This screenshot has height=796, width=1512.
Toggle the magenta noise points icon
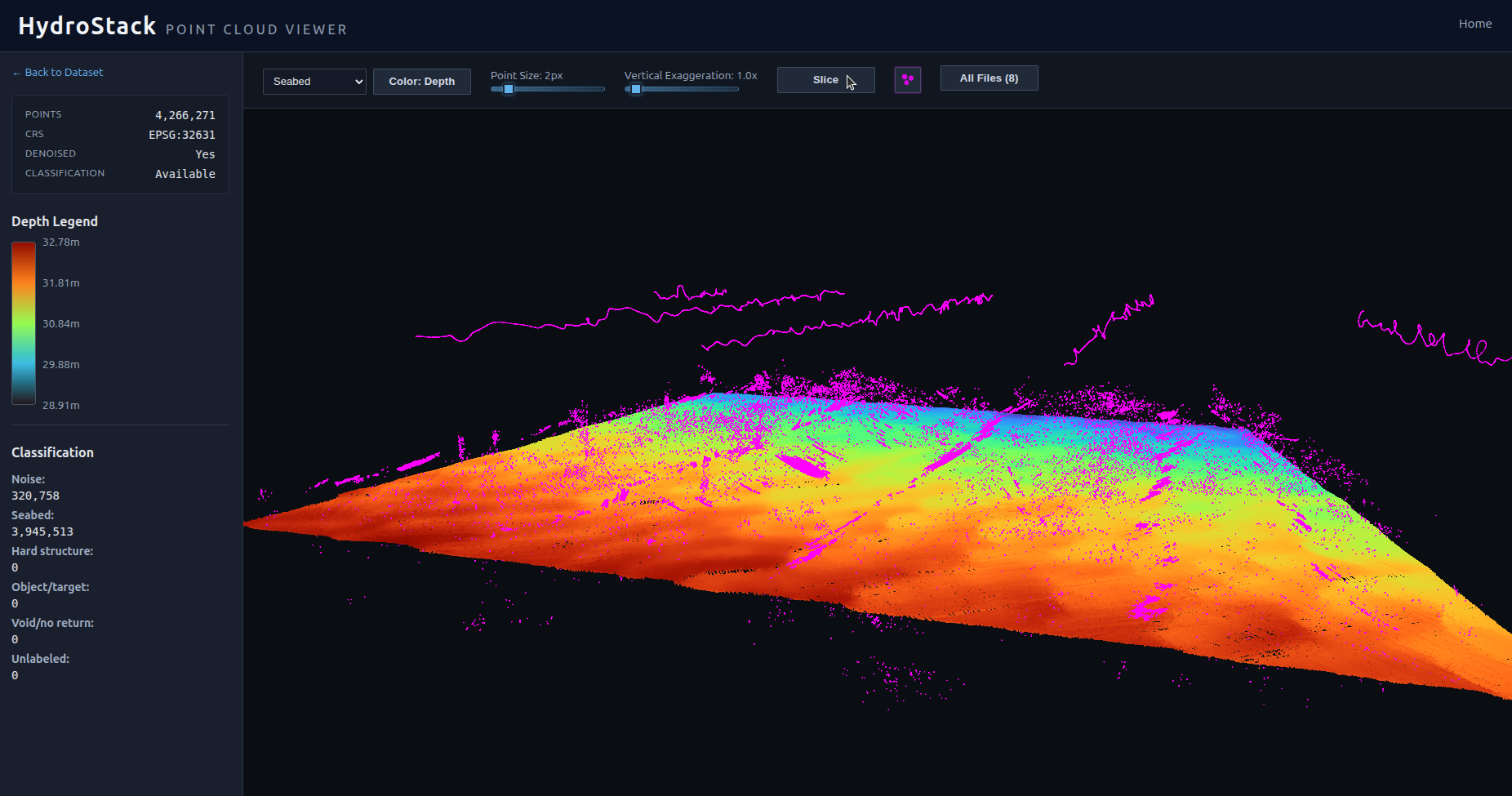click(908, 79)
